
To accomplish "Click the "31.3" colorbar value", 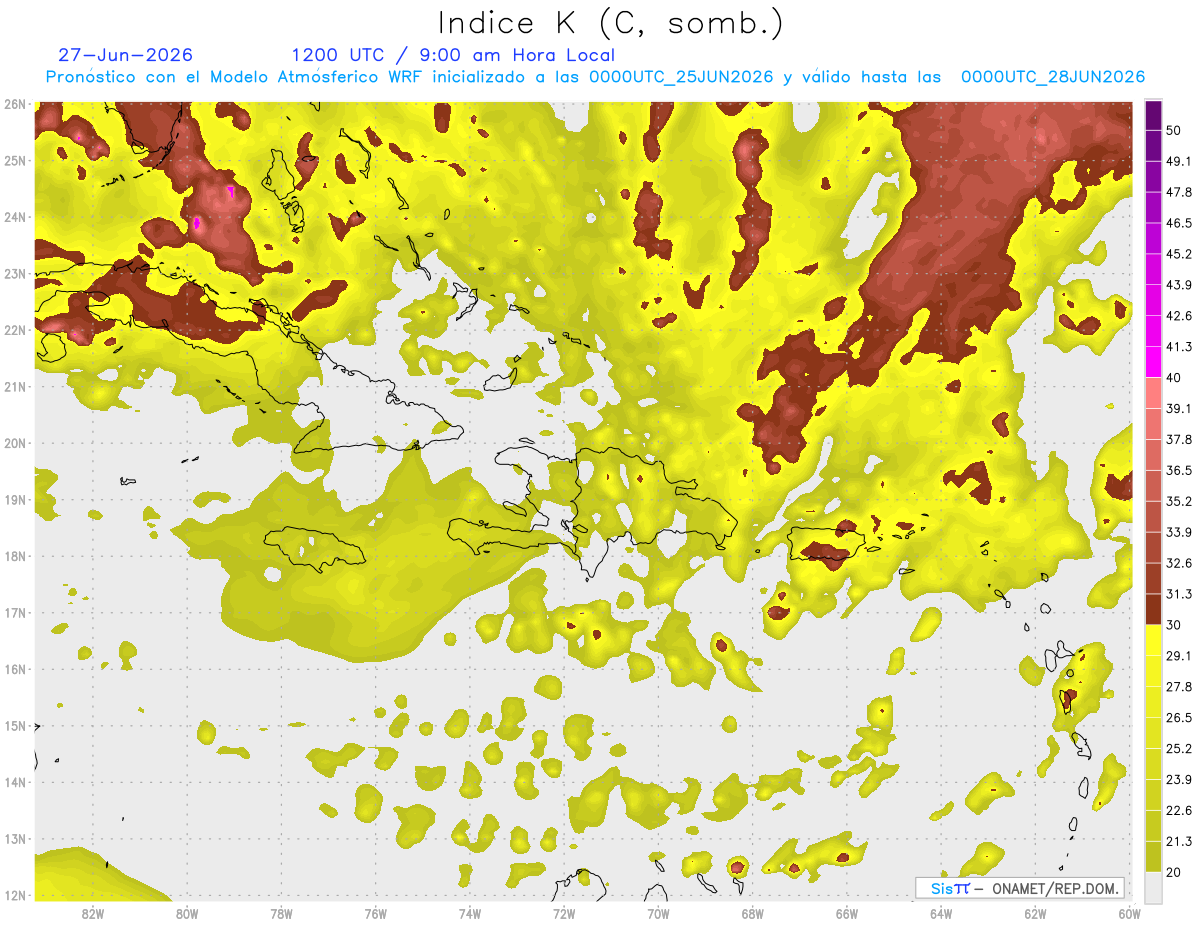I will coord(1179,594).
